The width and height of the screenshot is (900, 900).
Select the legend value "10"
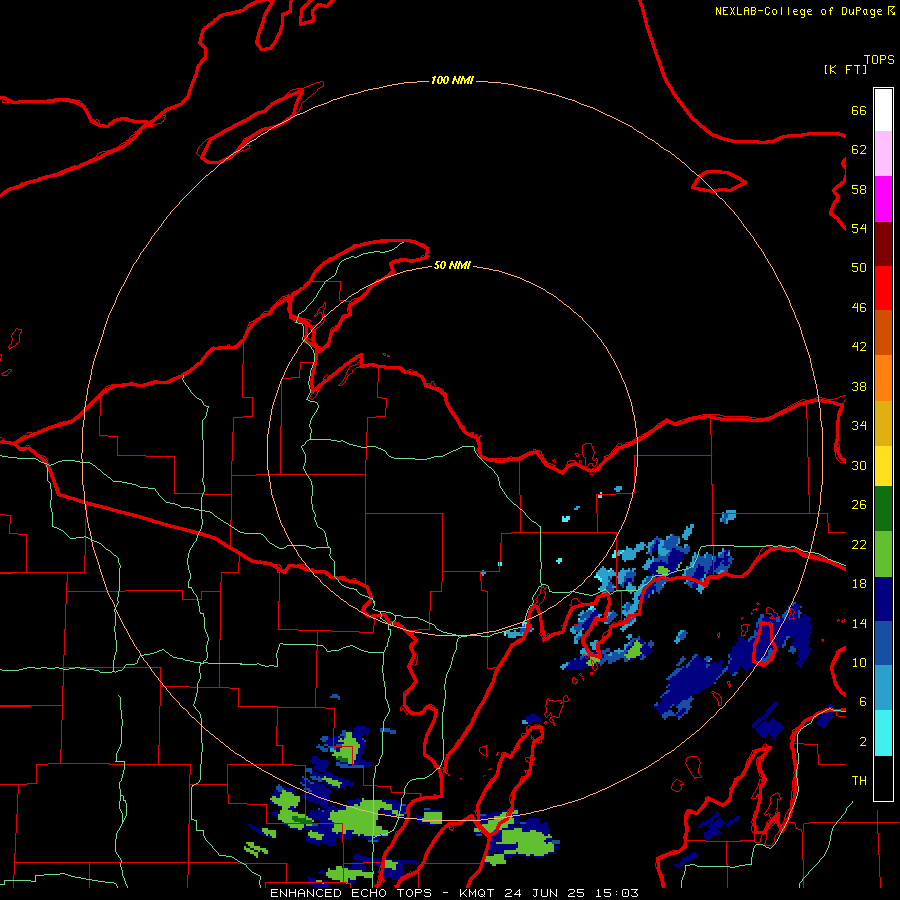coord(859,663)
